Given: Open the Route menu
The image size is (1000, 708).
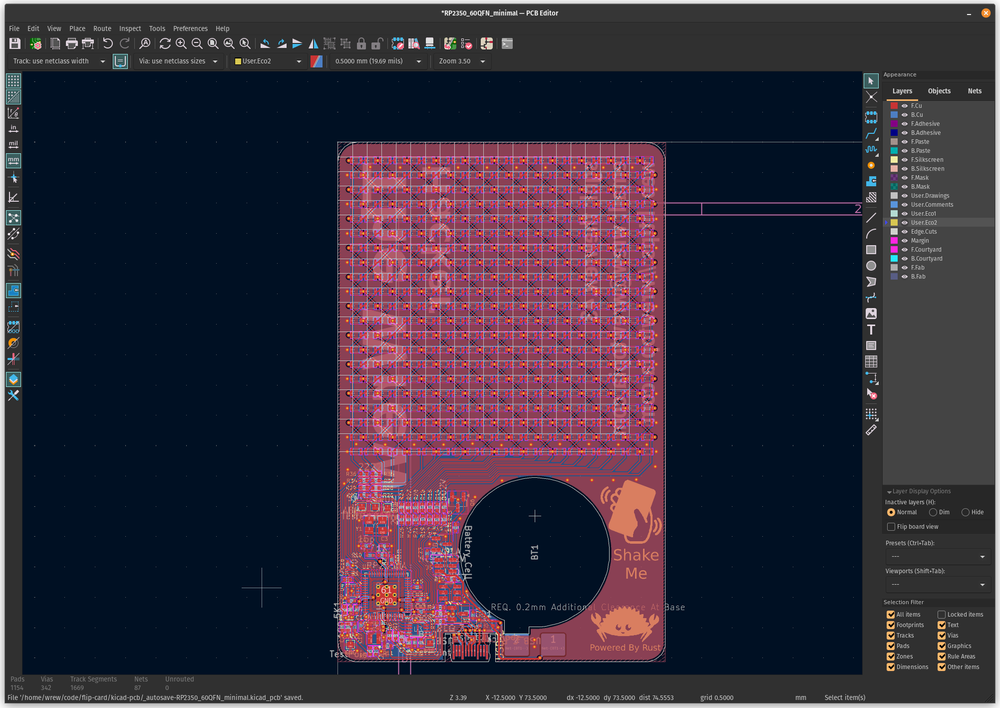Looking at the screenshot, I should point(102,28).
